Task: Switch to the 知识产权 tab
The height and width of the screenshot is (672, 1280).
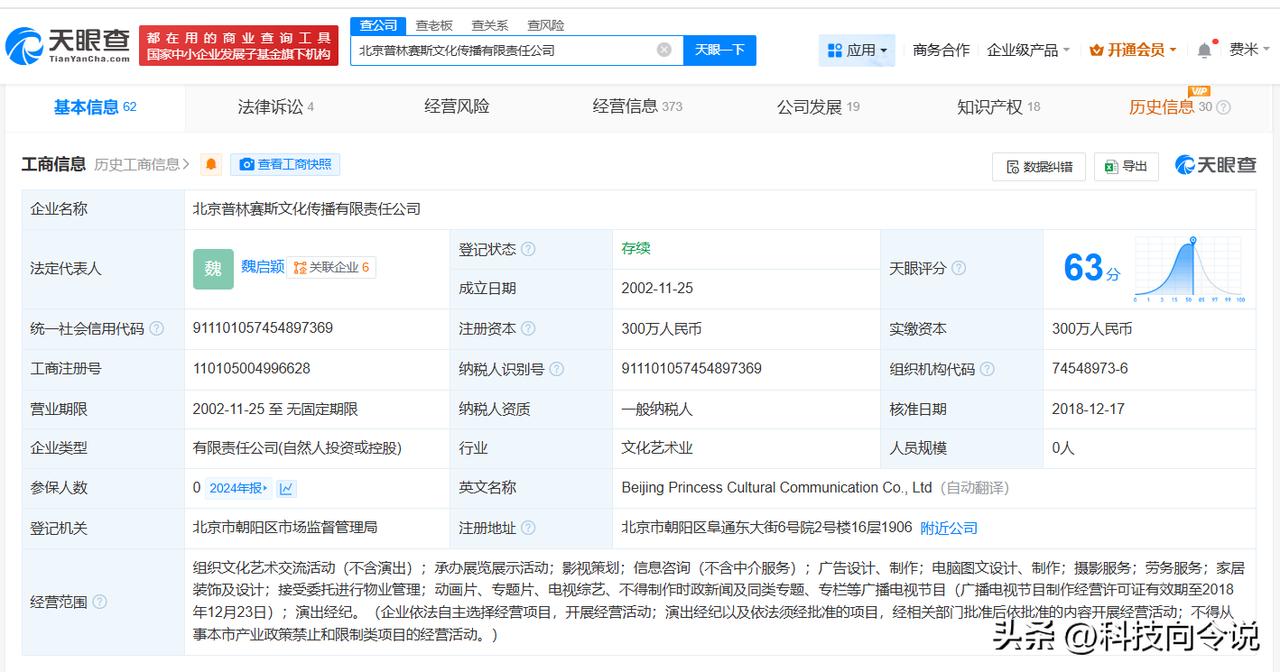Action: (998, 107)
